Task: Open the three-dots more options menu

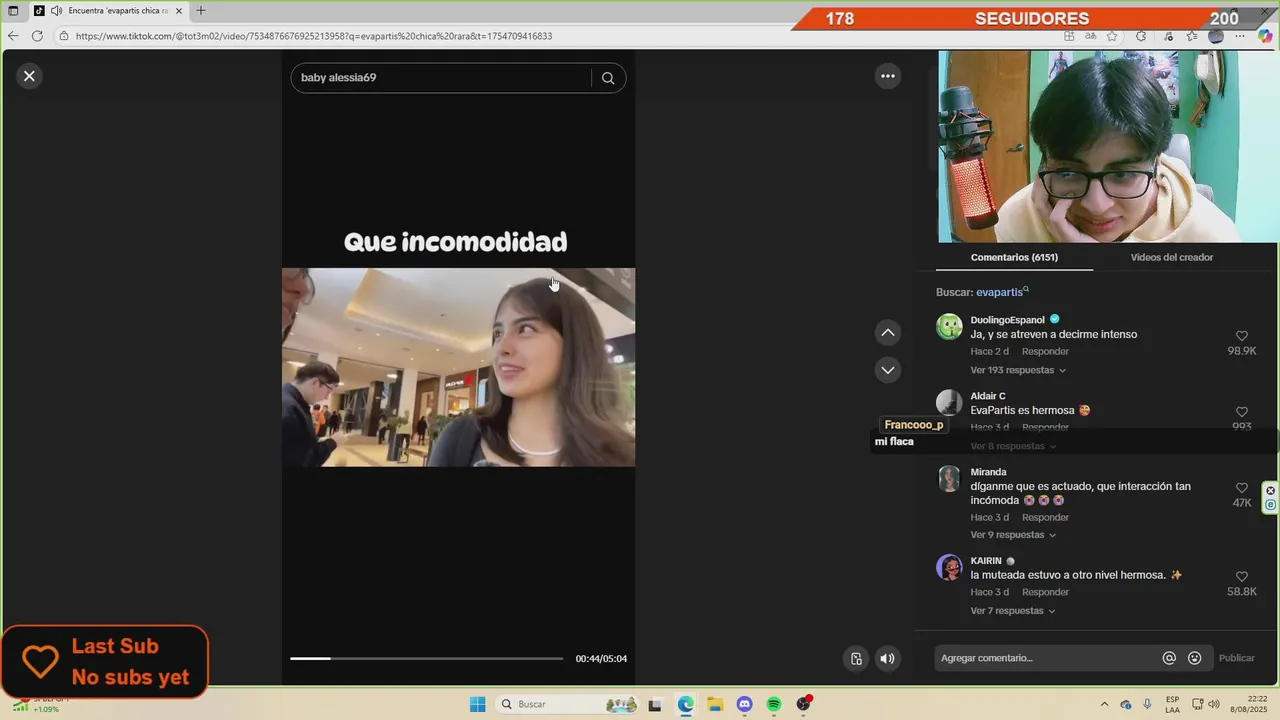Action: coord(887,76)
